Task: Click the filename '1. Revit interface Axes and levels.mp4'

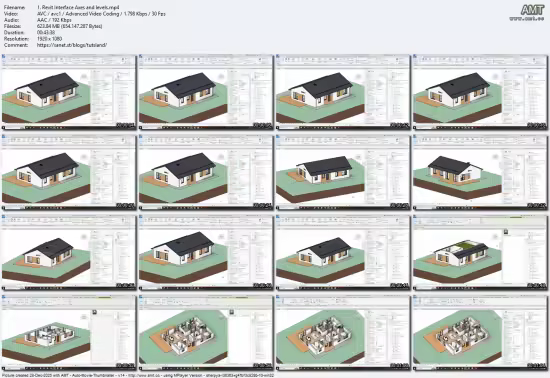Action: tap(78, 7)
